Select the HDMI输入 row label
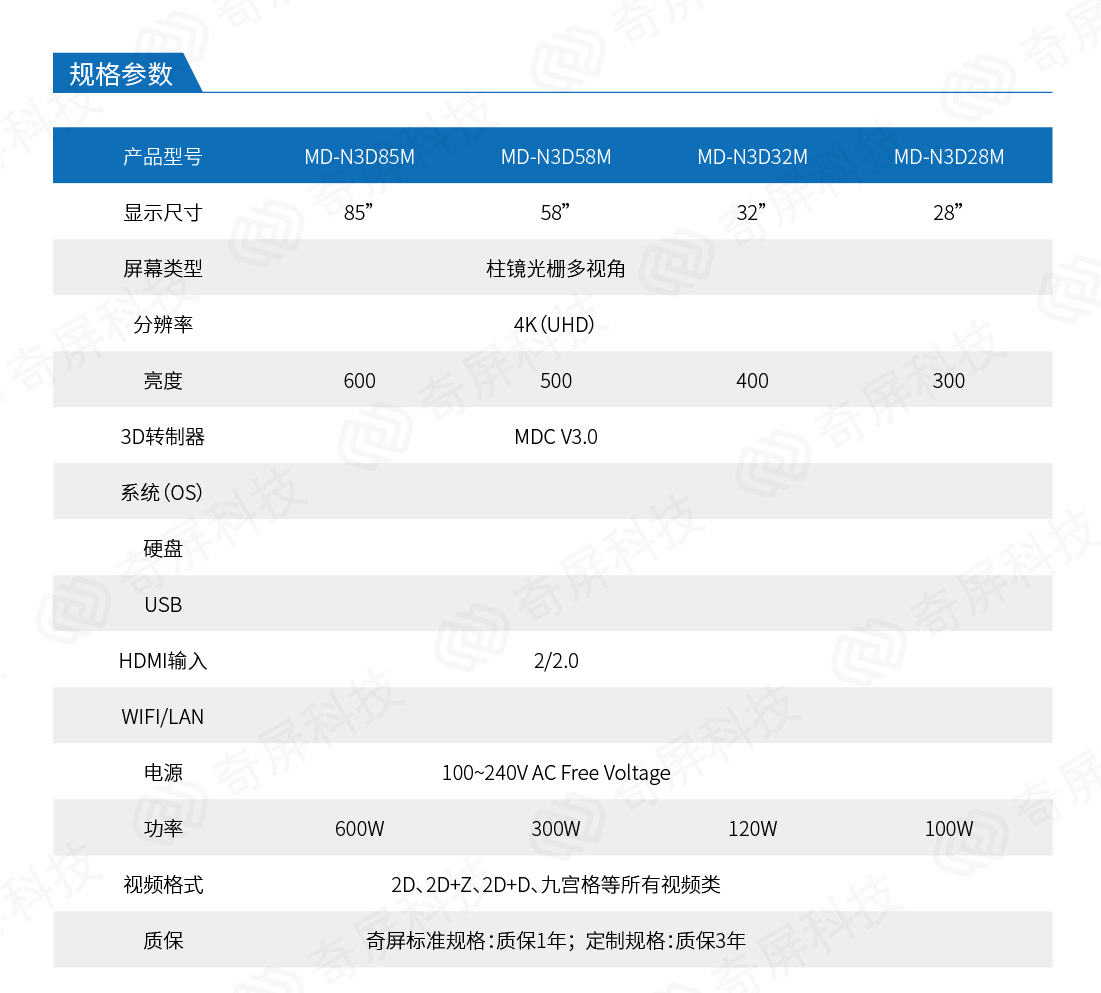 163,661
